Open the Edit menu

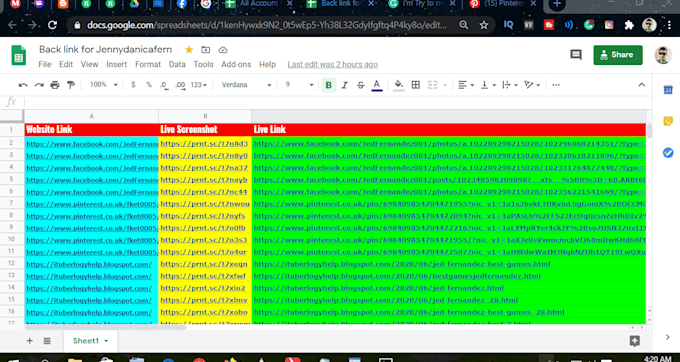66,64
